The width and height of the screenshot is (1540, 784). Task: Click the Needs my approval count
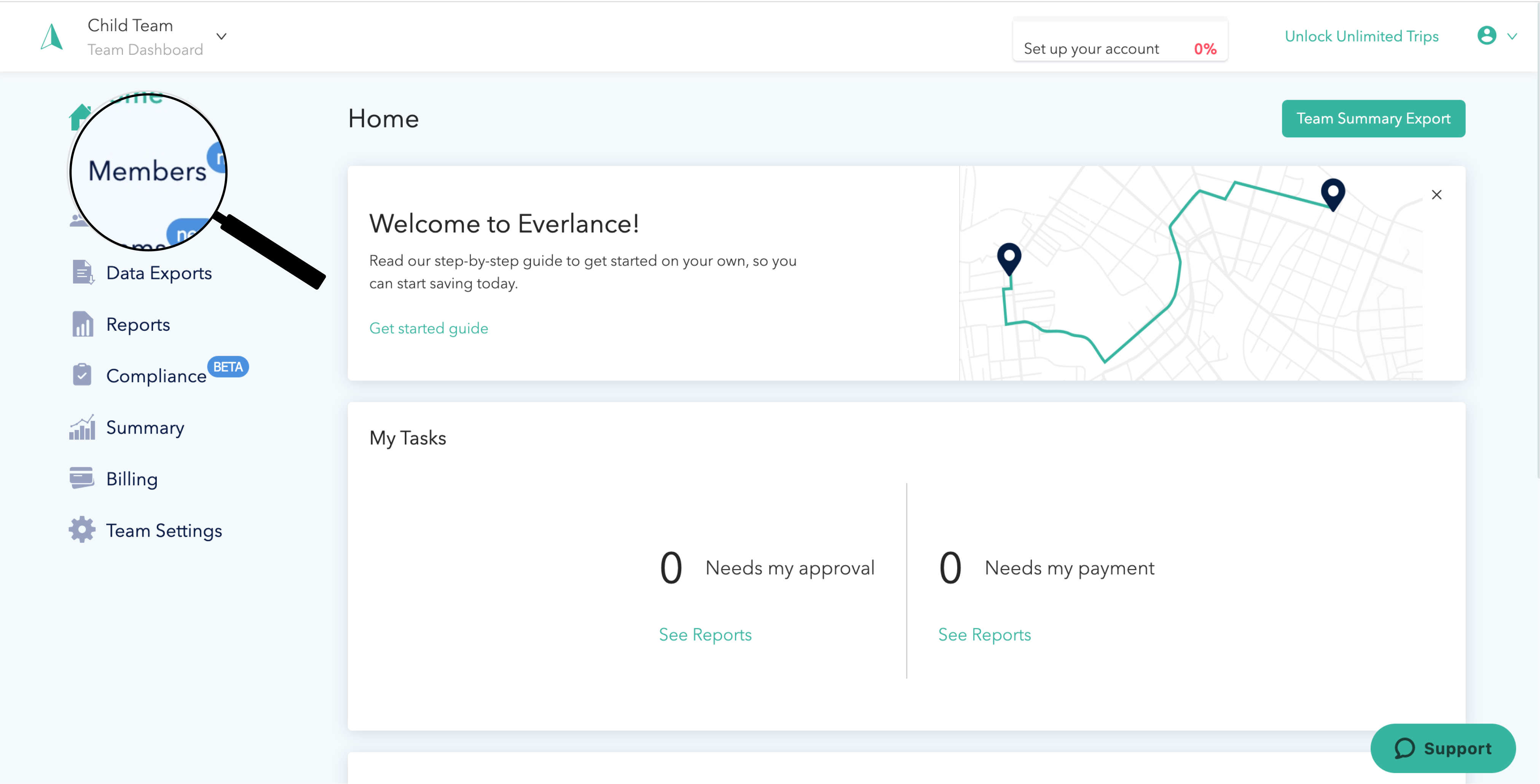coord(671,567)
